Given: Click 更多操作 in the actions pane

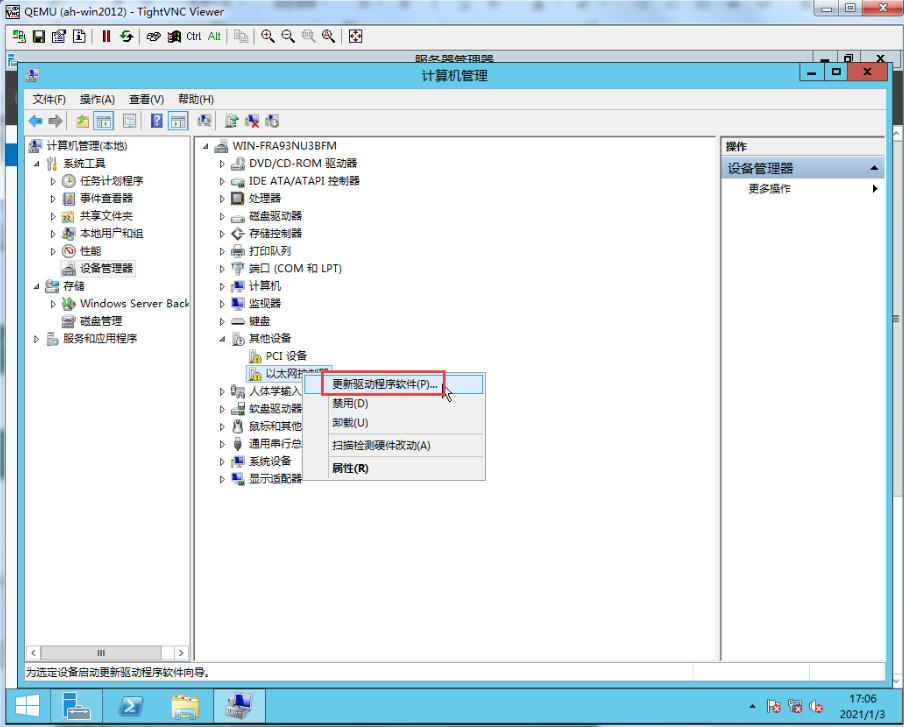Looking at the screenshot, I should (770, 189).
